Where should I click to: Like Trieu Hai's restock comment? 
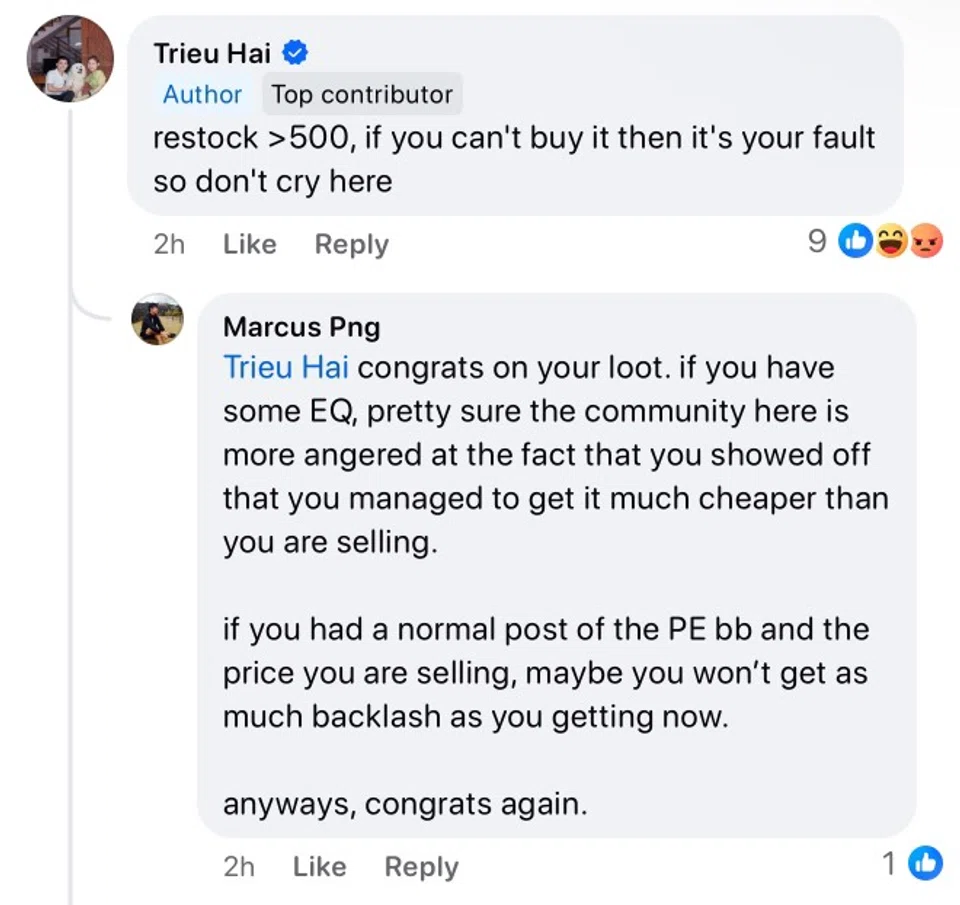(250, 244)
